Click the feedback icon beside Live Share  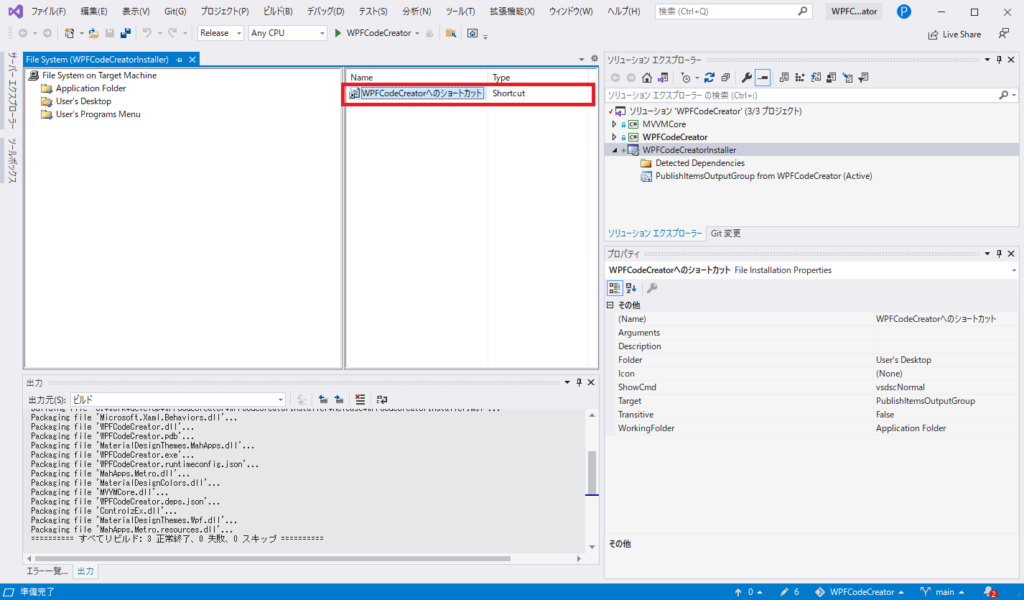pos(1004,34)
